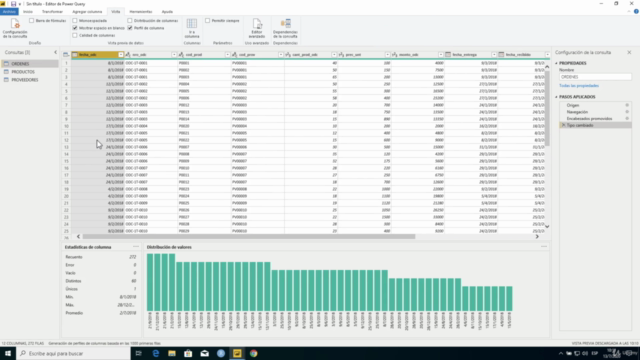
Task: Open Edge browser from the taskbar
Action: [x=156, y=353]
